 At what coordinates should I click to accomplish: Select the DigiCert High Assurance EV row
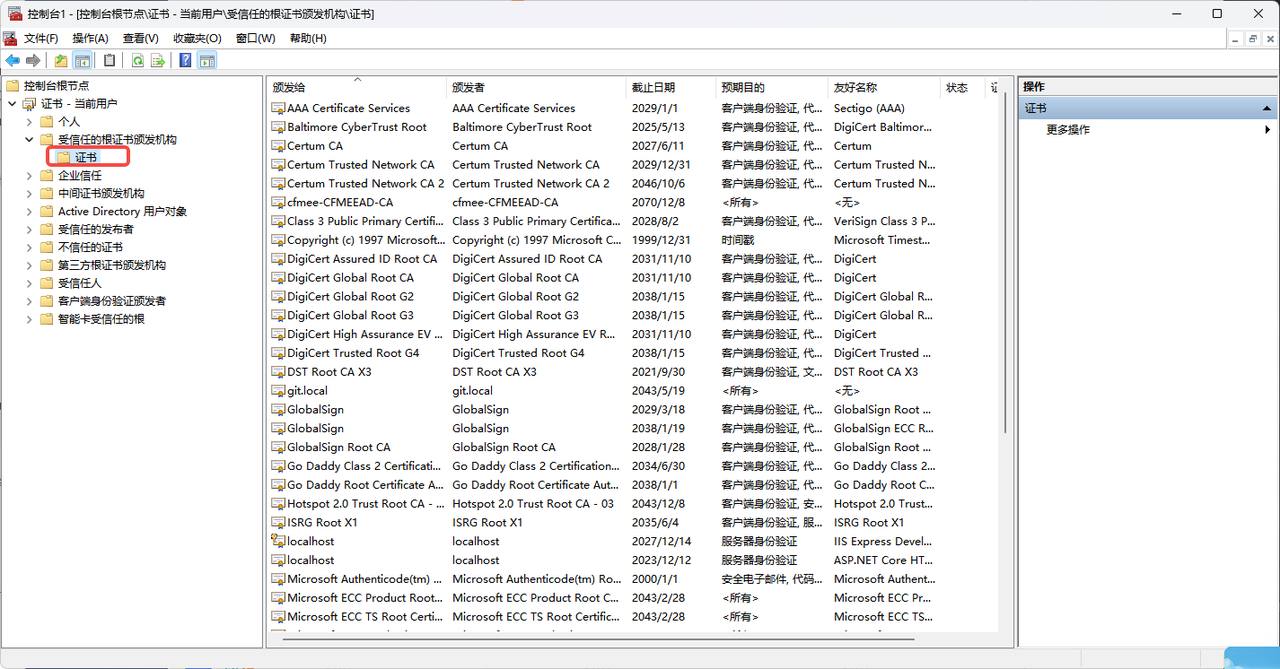[634, 334]
